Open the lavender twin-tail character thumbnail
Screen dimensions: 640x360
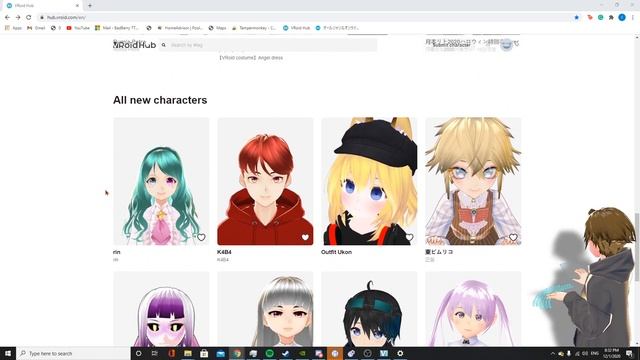coord(473,309)
